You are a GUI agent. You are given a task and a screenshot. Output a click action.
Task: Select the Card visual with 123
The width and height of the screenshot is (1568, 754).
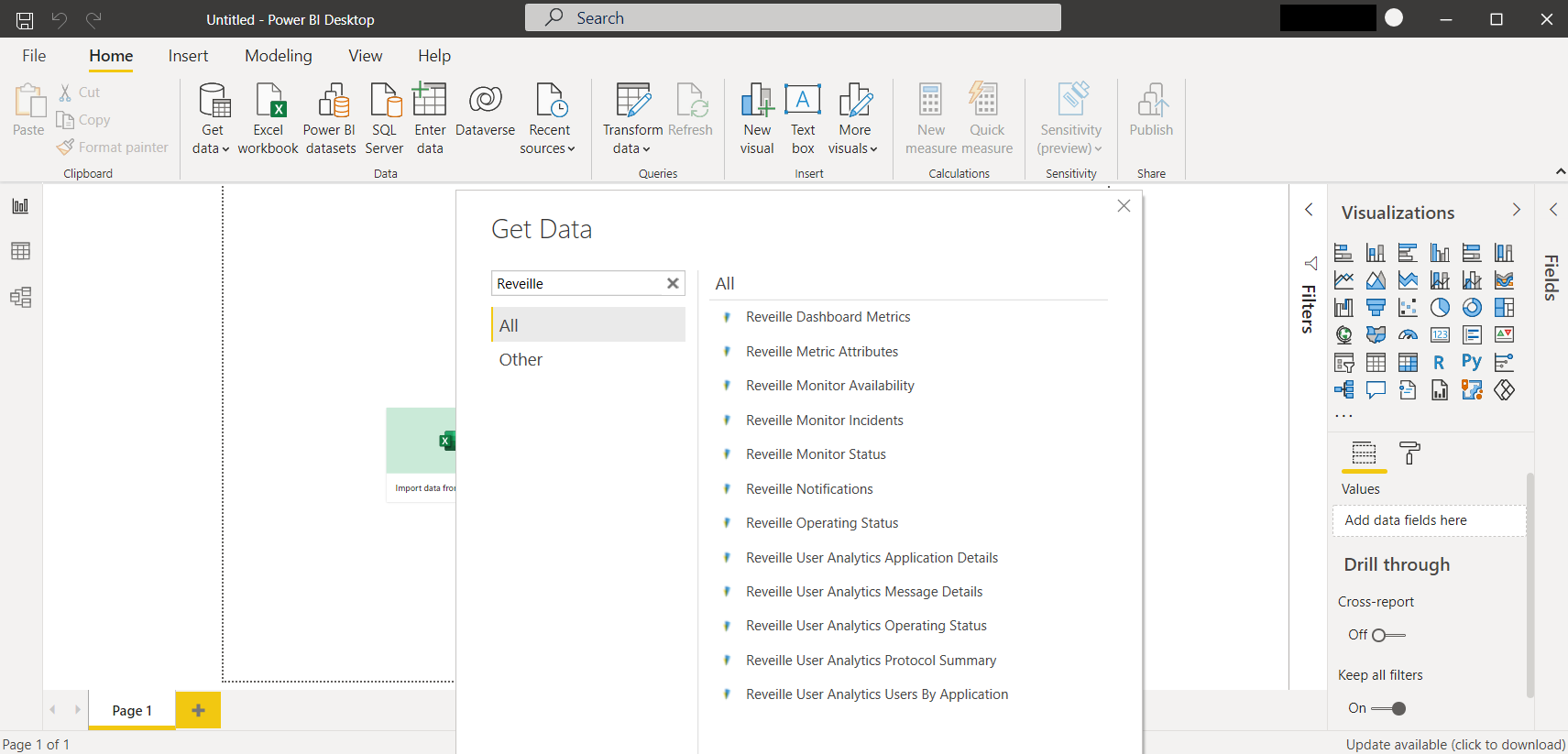(1440, 335)
